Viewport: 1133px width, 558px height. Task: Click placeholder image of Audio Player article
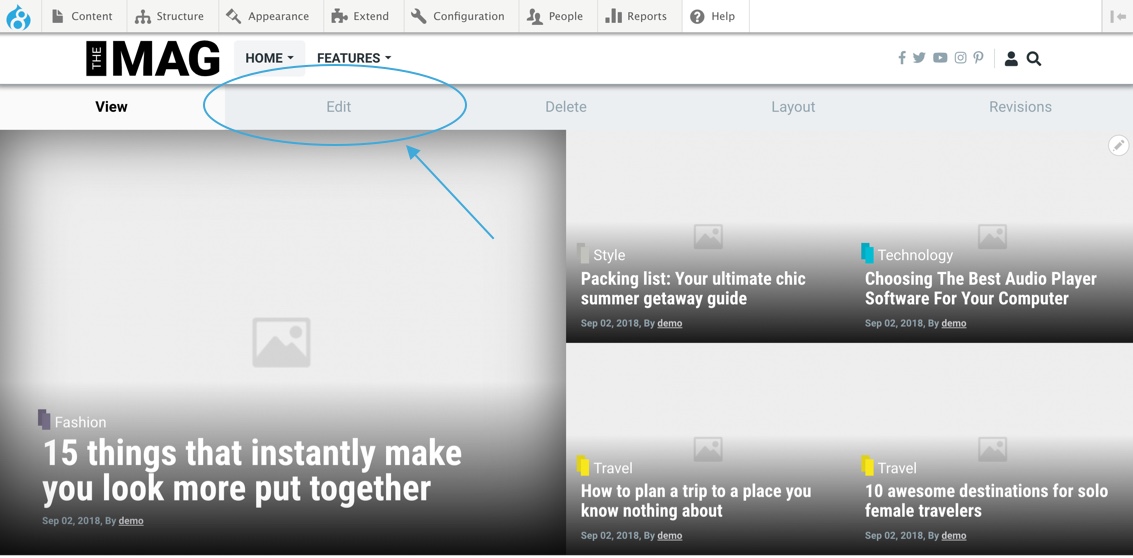tap(992, 236)
